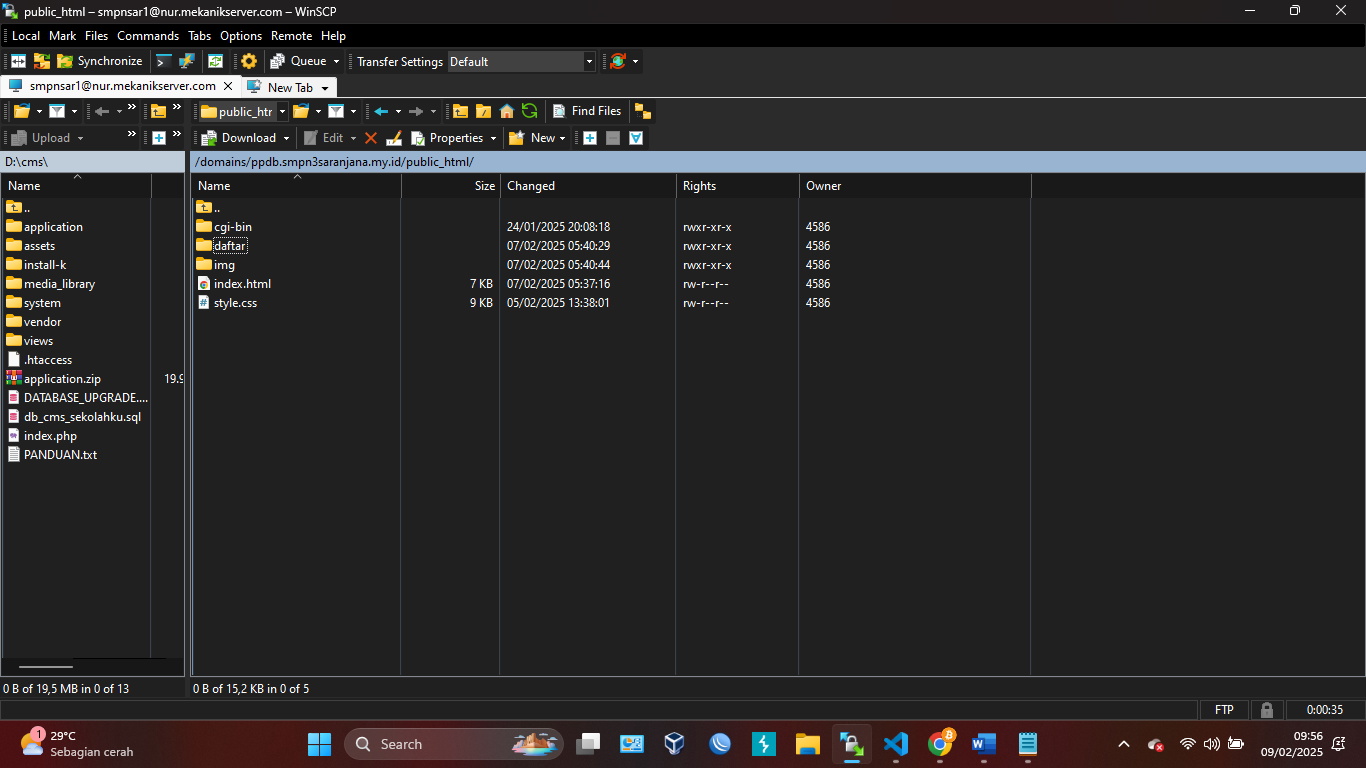Screen dimensions: 1366x768
Task: Expand the New Tab dropdown arrow
Action: [325, 88]
